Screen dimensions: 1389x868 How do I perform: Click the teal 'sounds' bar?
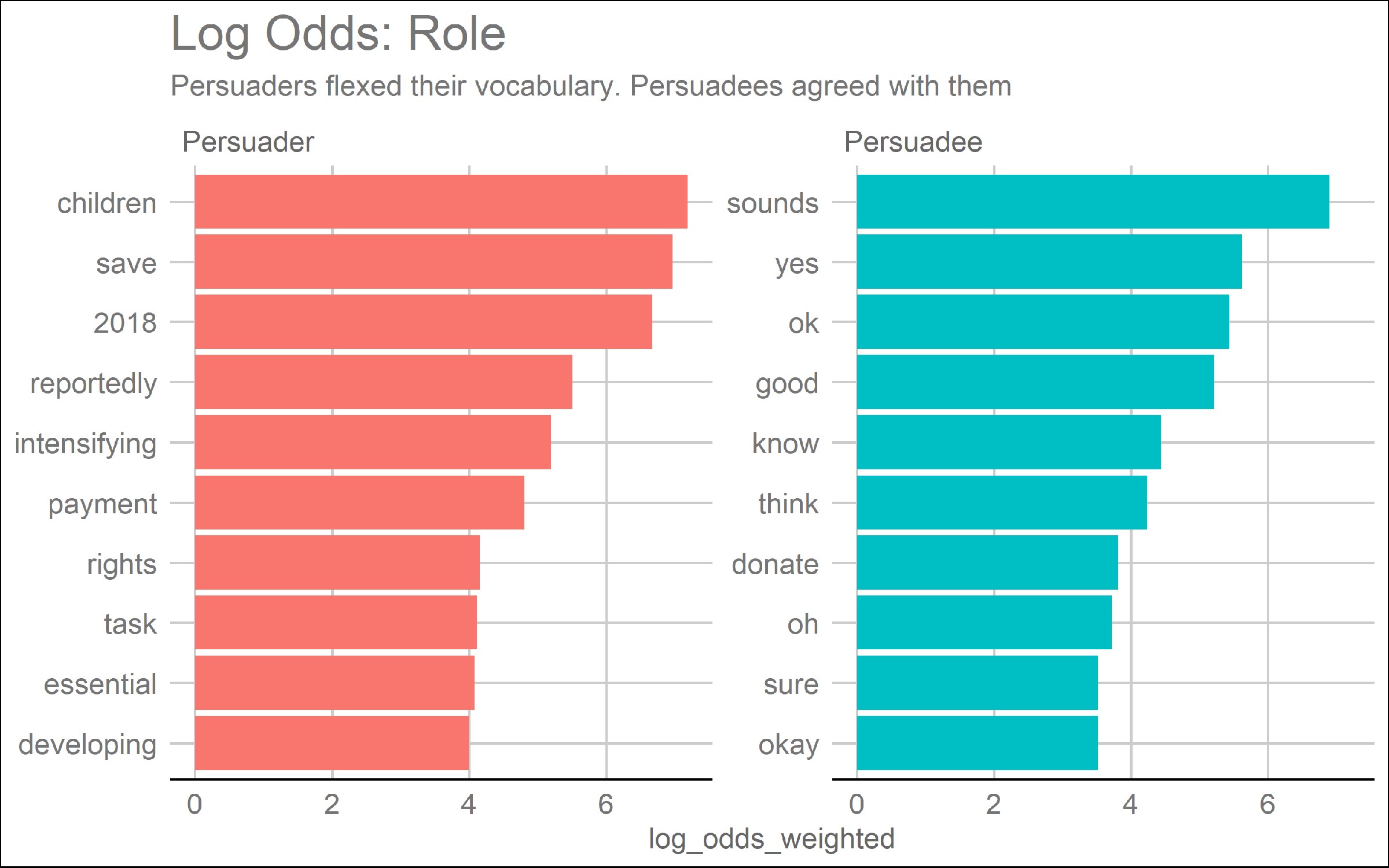pos(1093,202)
